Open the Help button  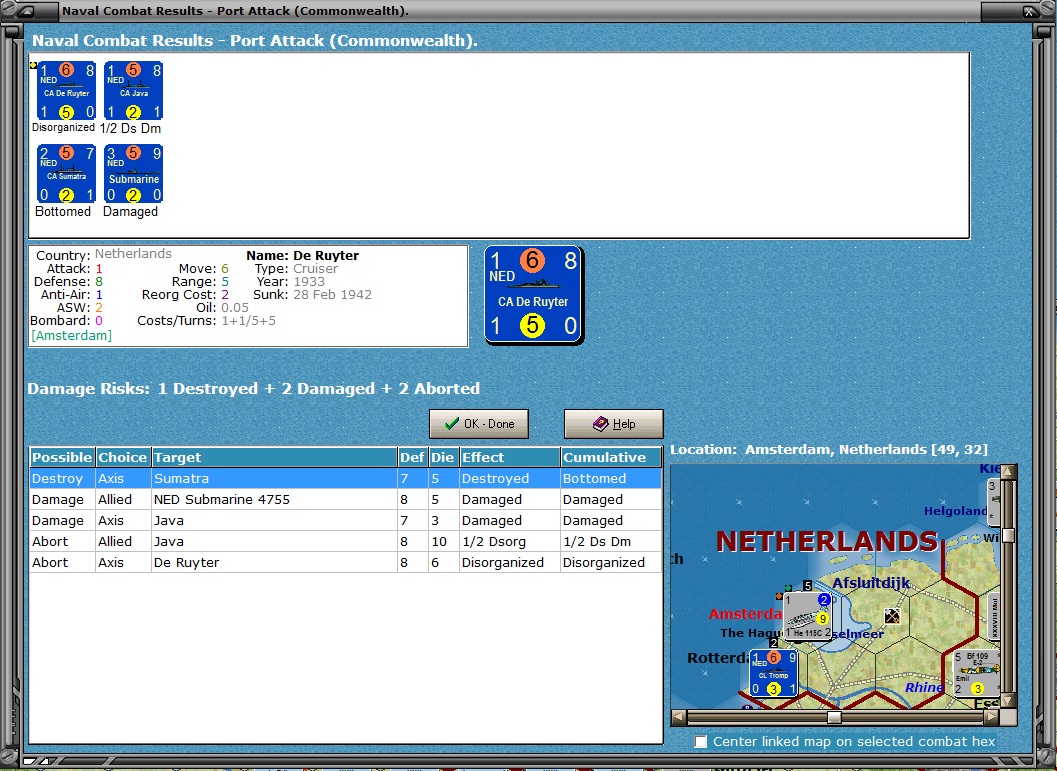[x=613, y=424]
